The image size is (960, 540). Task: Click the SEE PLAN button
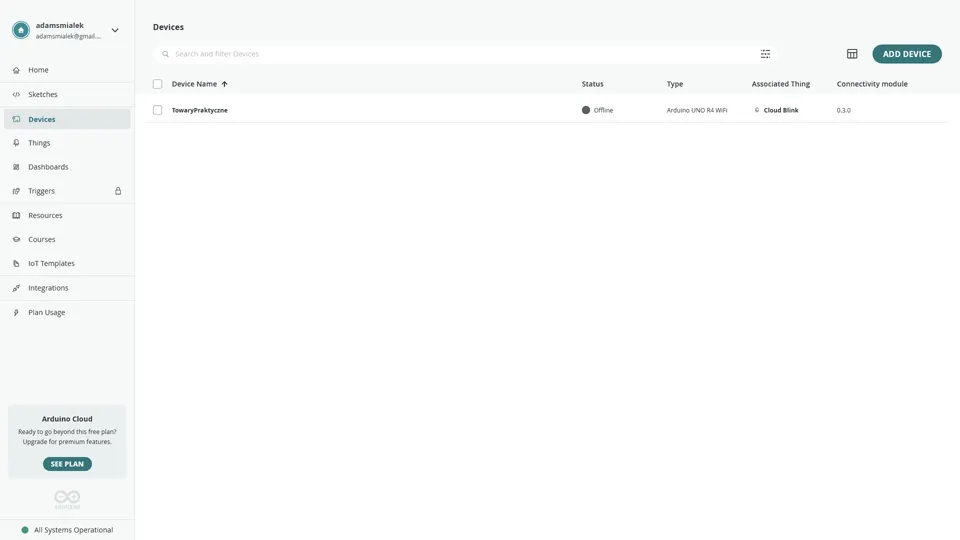(67, 464)
